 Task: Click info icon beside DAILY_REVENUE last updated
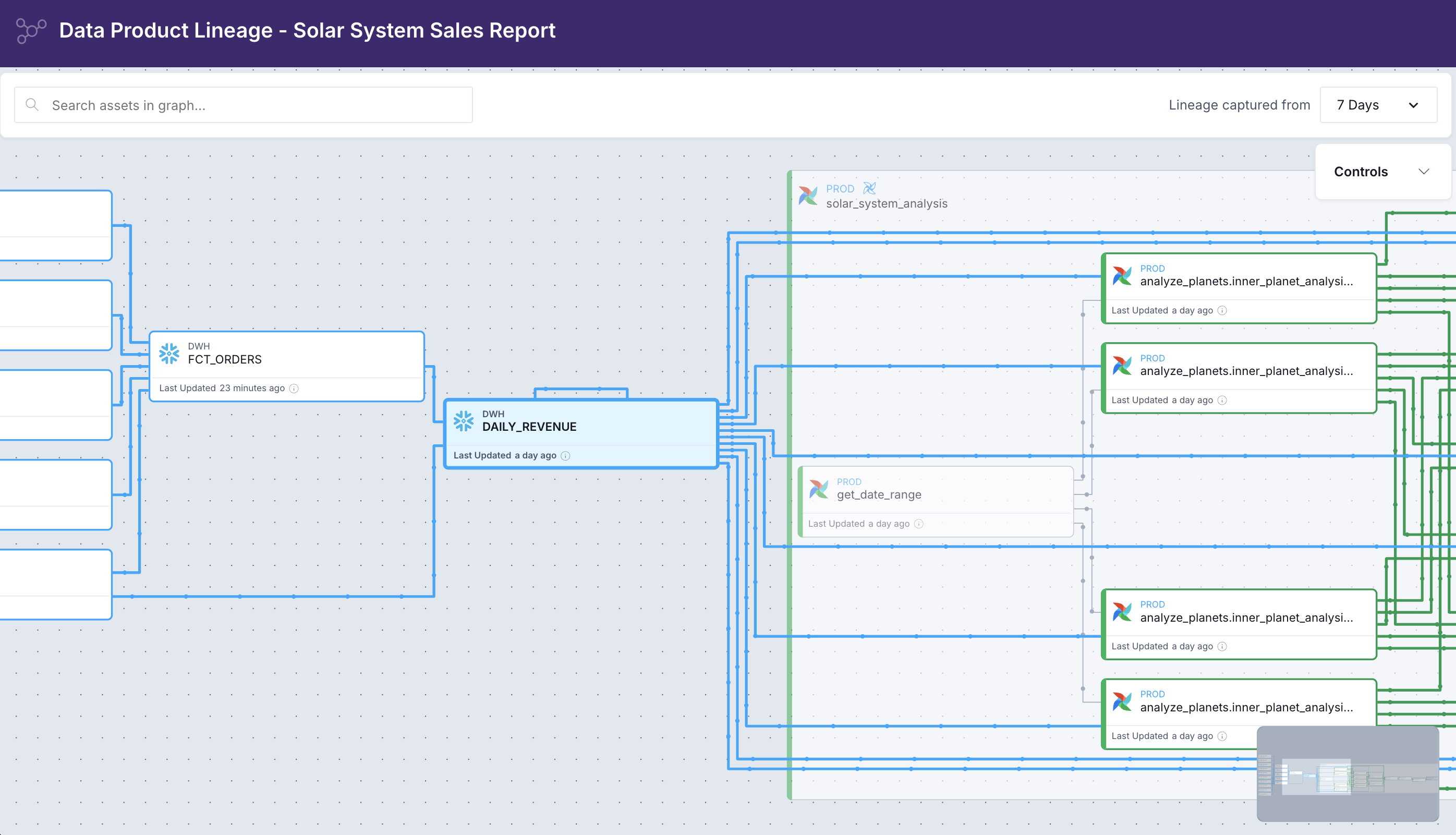pos(566,456)
